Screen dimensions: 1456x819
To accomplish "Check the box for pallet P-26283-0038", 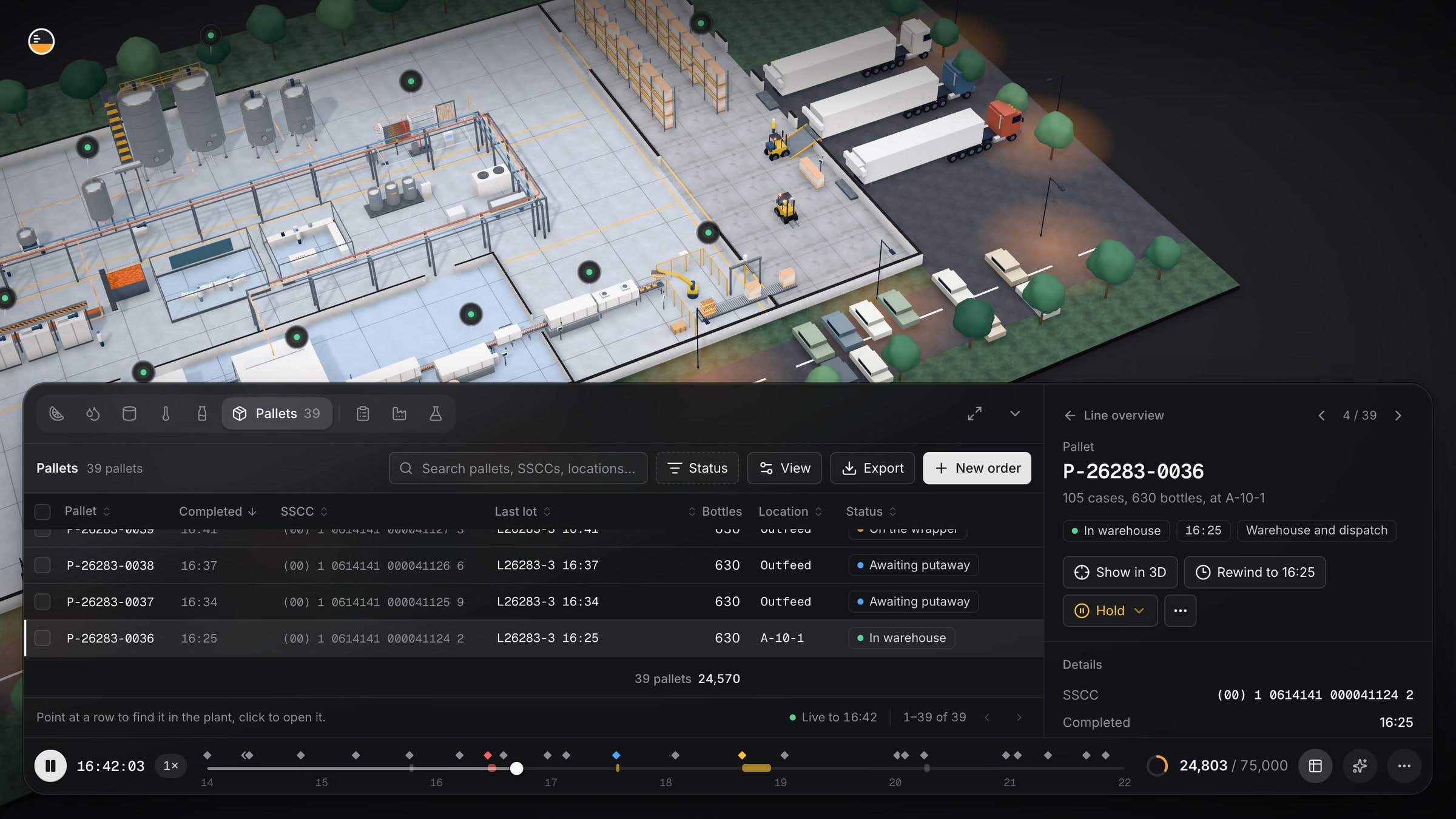I will coord(42,565).
